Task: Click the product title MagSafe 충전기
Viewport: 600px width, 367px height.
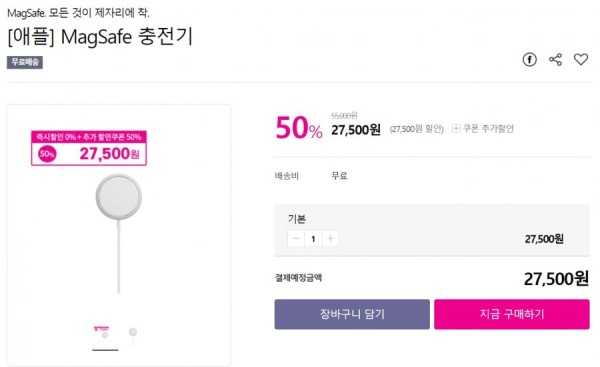Action: [100, 37]
